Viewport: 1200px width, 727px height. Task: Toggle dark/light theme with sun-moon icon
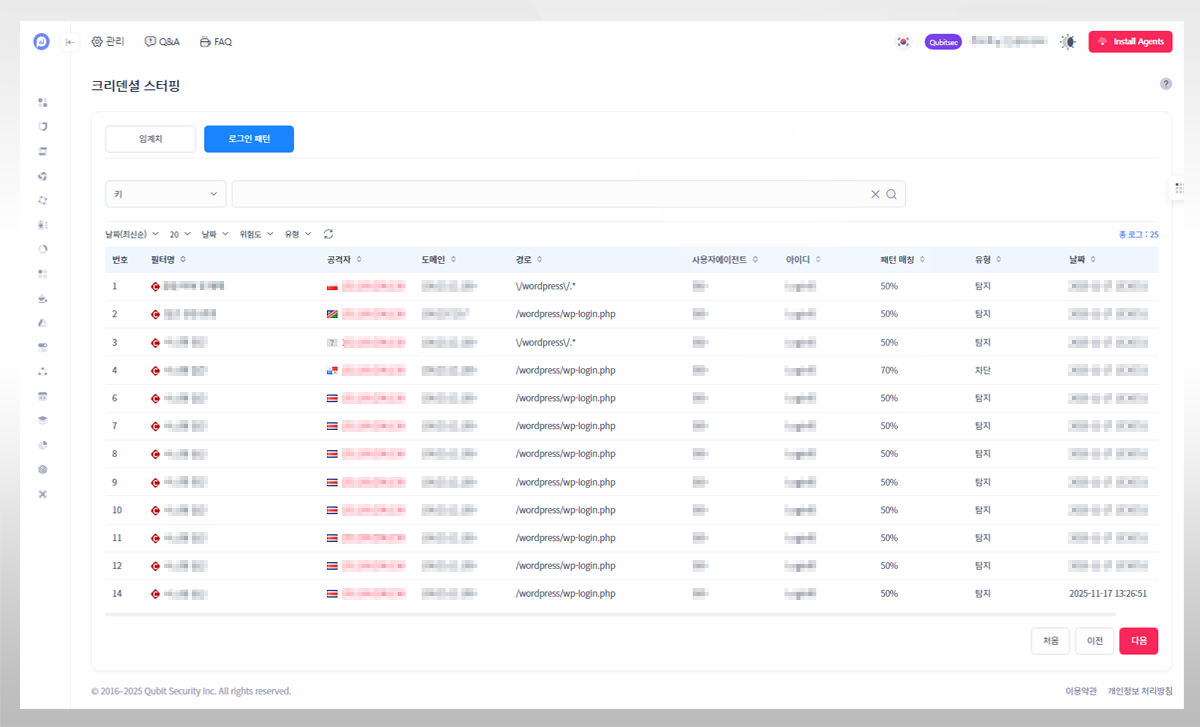[x=1068, y=42]
